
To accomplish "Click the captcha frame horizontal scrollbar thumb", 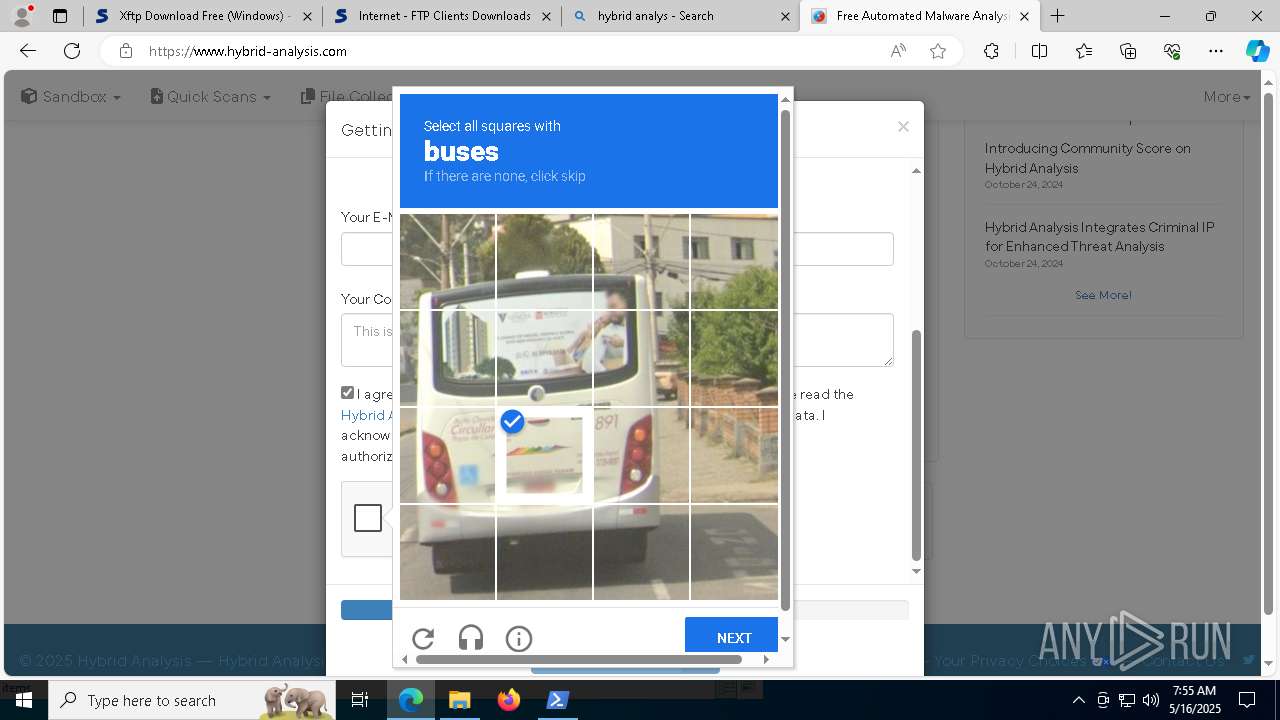I will (x=579, y=659).
